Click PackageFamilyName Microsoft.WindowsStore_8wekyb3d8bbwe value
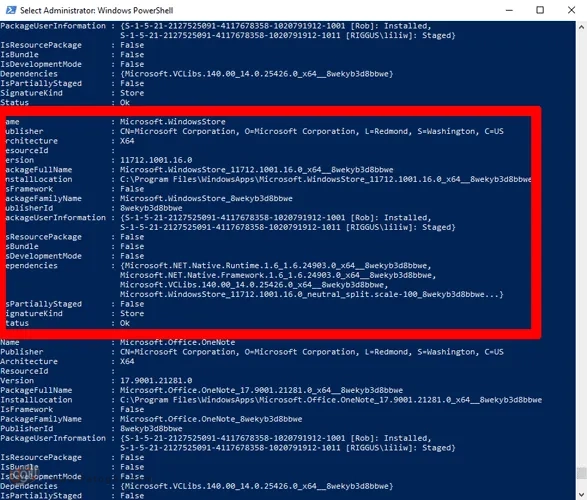The height and width of the screenshot is (500, 587). pos(206,198)
